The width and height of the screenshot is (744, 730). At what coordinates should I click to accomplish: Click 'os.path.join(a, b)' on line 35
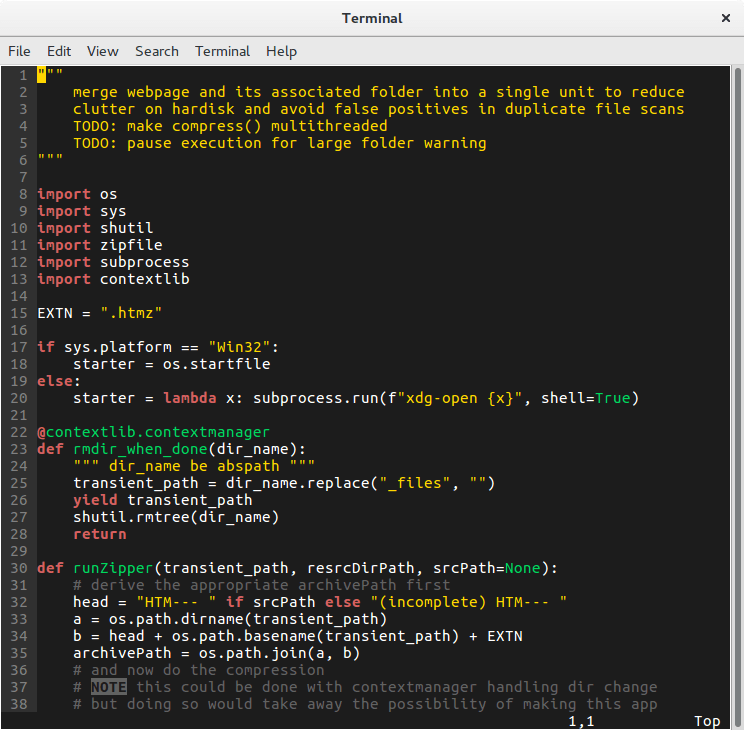(279, 654)
